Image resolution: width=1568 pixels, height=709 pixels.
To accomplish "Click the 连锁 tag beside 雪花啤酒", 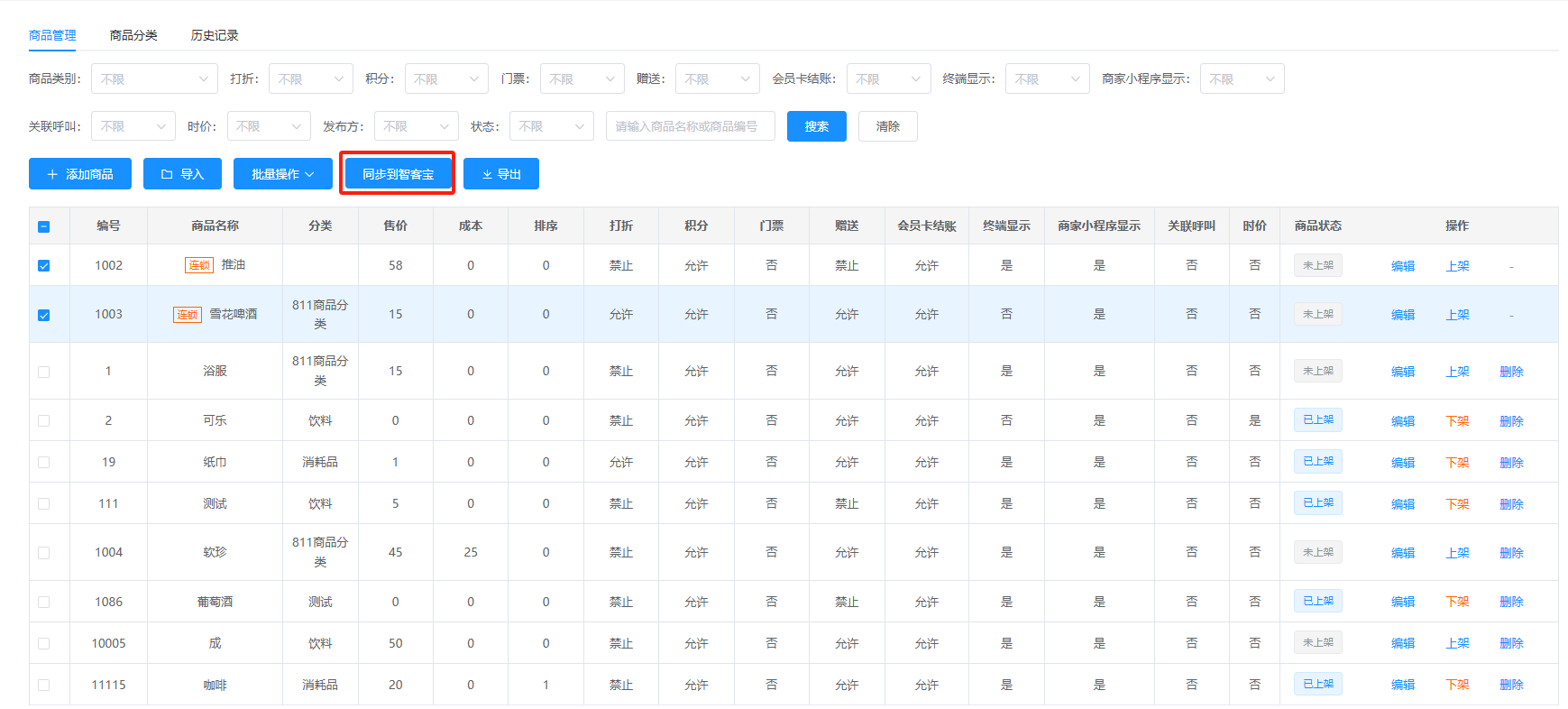I will click(x=187, y=314).
